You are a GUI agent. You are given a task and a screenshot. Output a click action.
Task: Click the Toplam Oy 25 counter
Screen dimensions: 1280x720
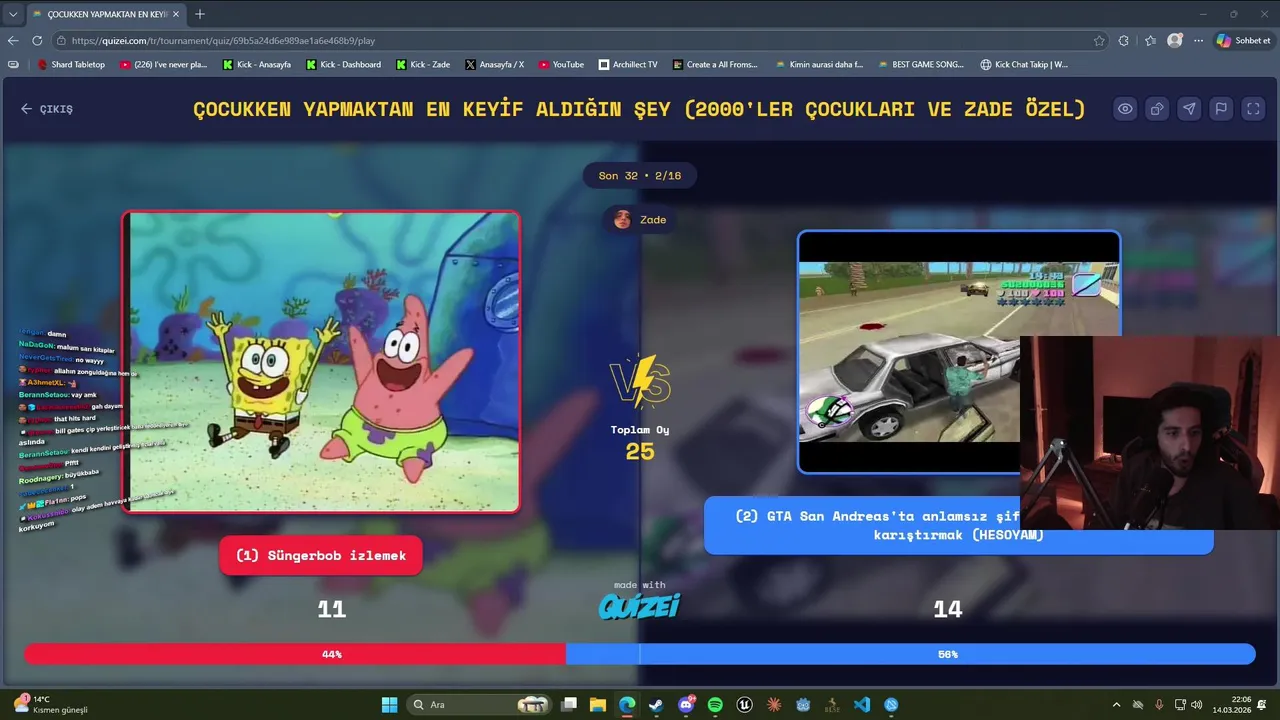coord(640,443)
